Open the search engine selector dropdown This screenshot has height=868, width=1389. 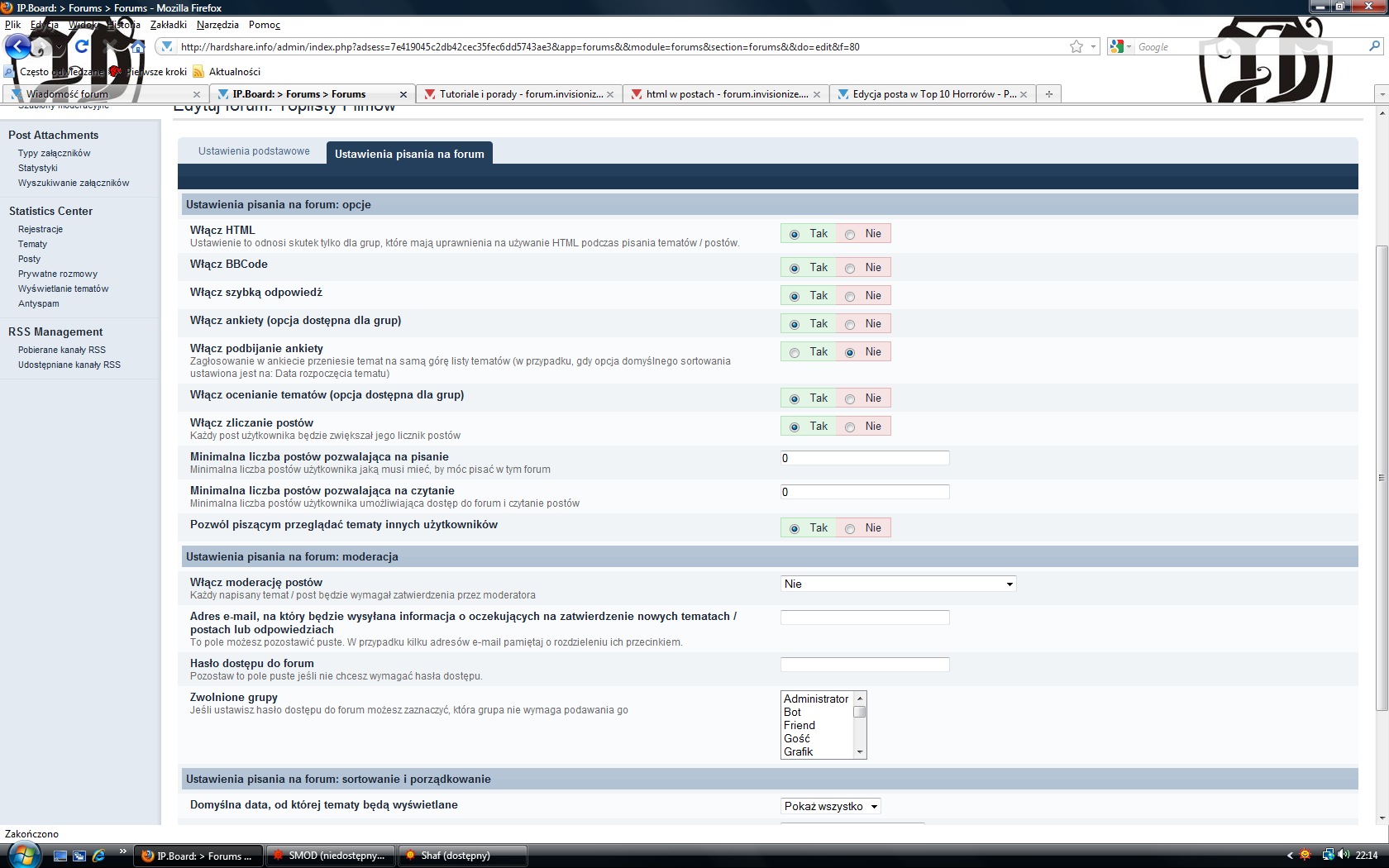point(1121,47)
